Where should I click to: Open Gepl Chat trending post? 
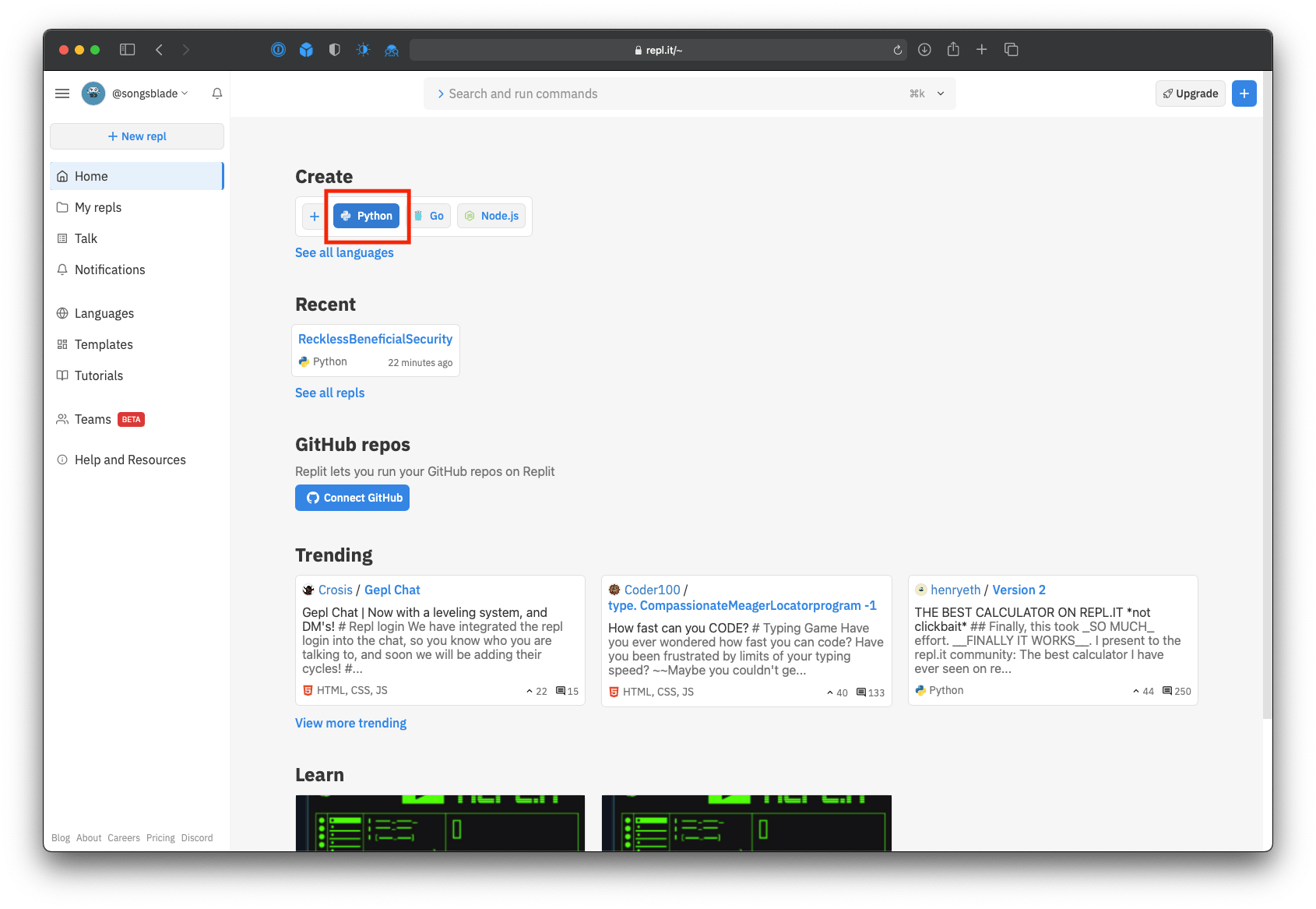tap(392, 590)
